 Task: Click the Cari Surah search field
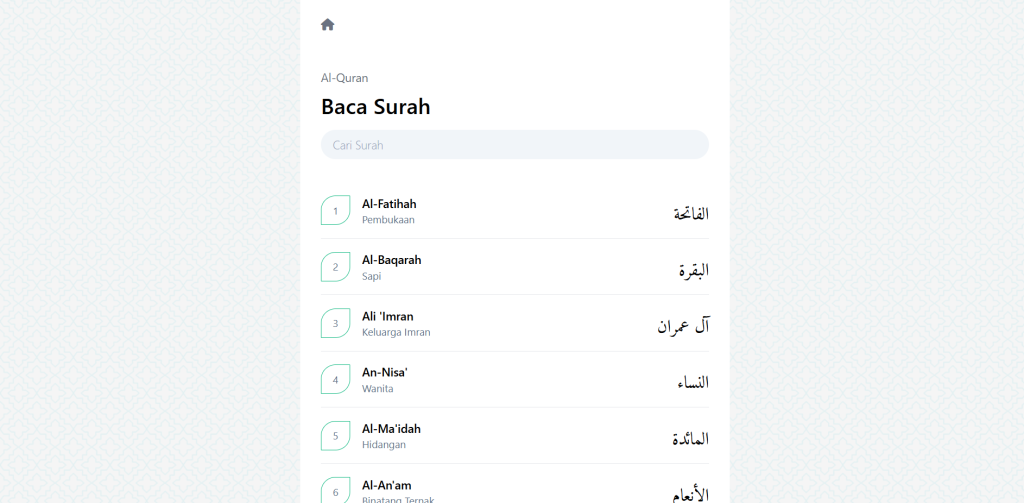click(514, 145)
